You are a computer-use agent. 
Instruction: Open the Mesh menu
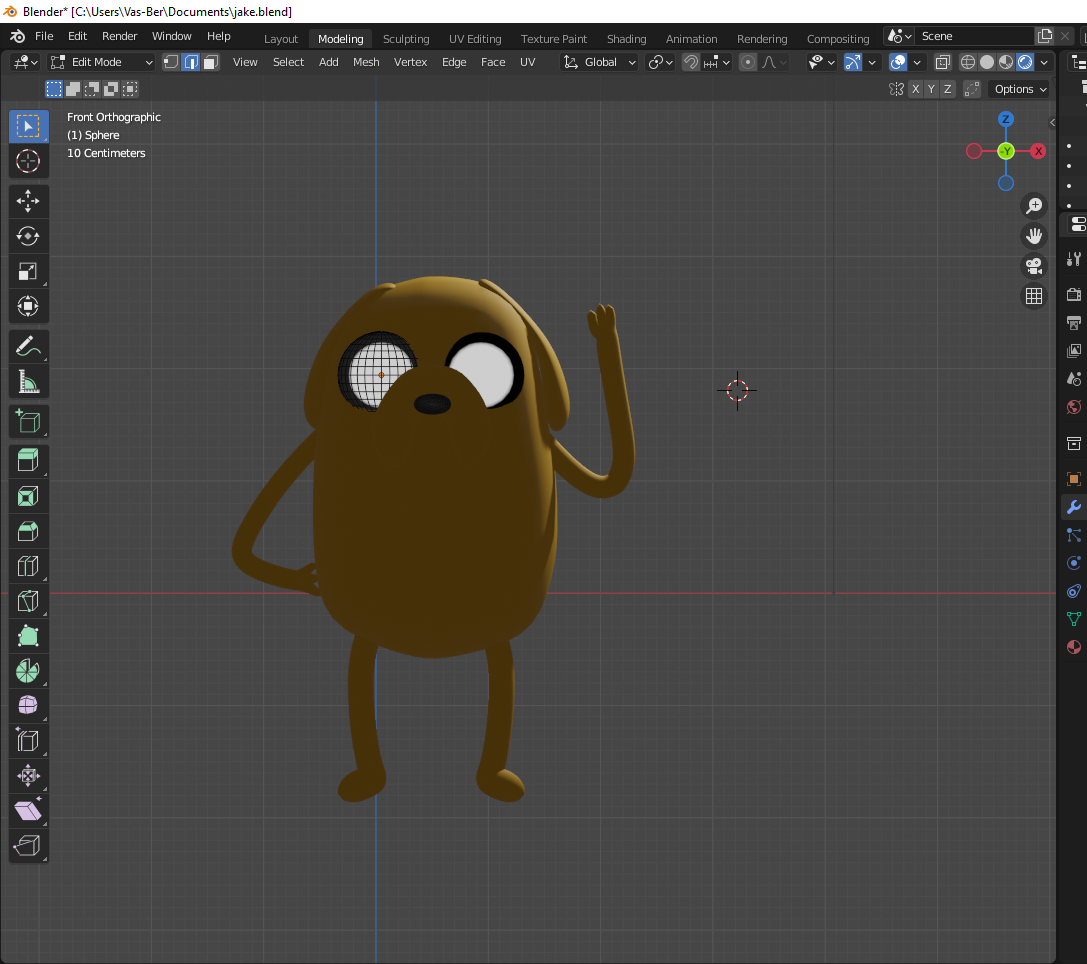point(366,62)
